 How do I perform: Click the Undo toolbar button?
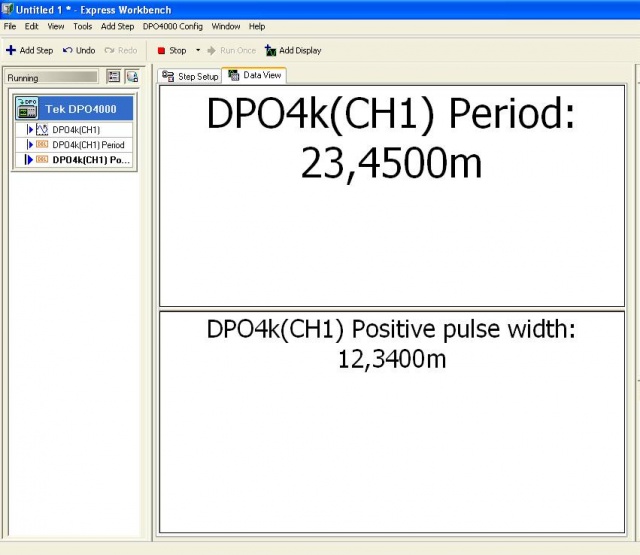79,51
